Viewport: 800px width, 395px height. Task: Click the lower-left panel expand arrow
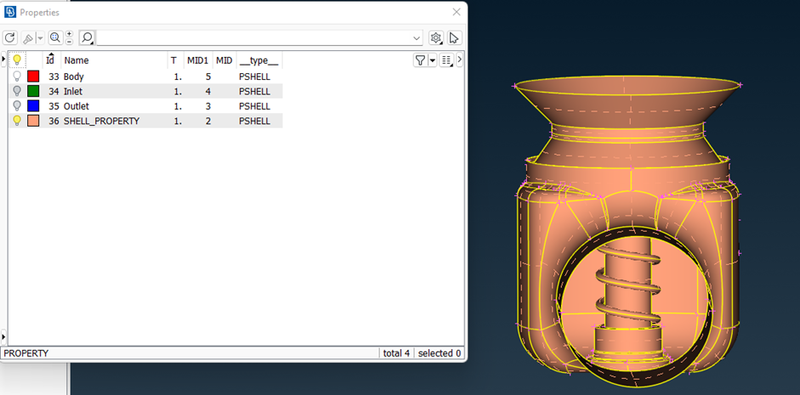pos(4,336)
